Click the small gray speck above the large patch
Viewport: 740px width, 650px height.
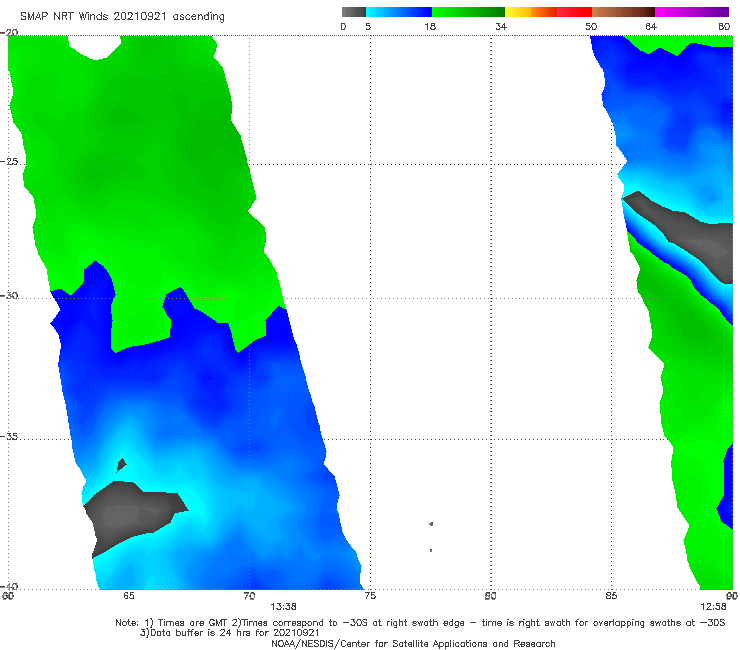pyautogui.click(x=121, y=465)
